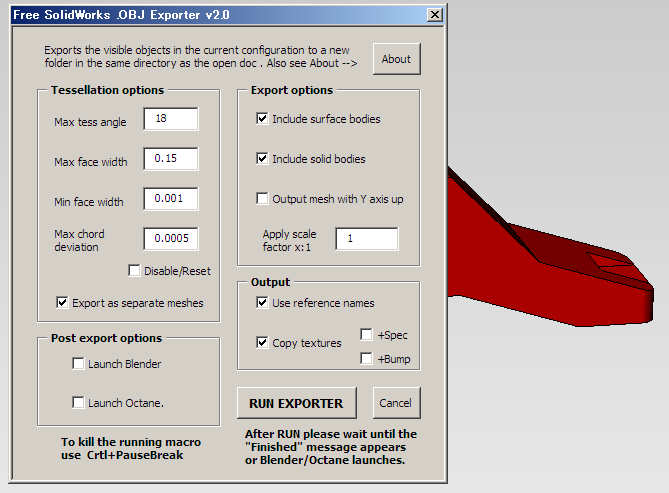Click the Apply scale factor field
Screen dimensions: 669x493
(366, 239)
